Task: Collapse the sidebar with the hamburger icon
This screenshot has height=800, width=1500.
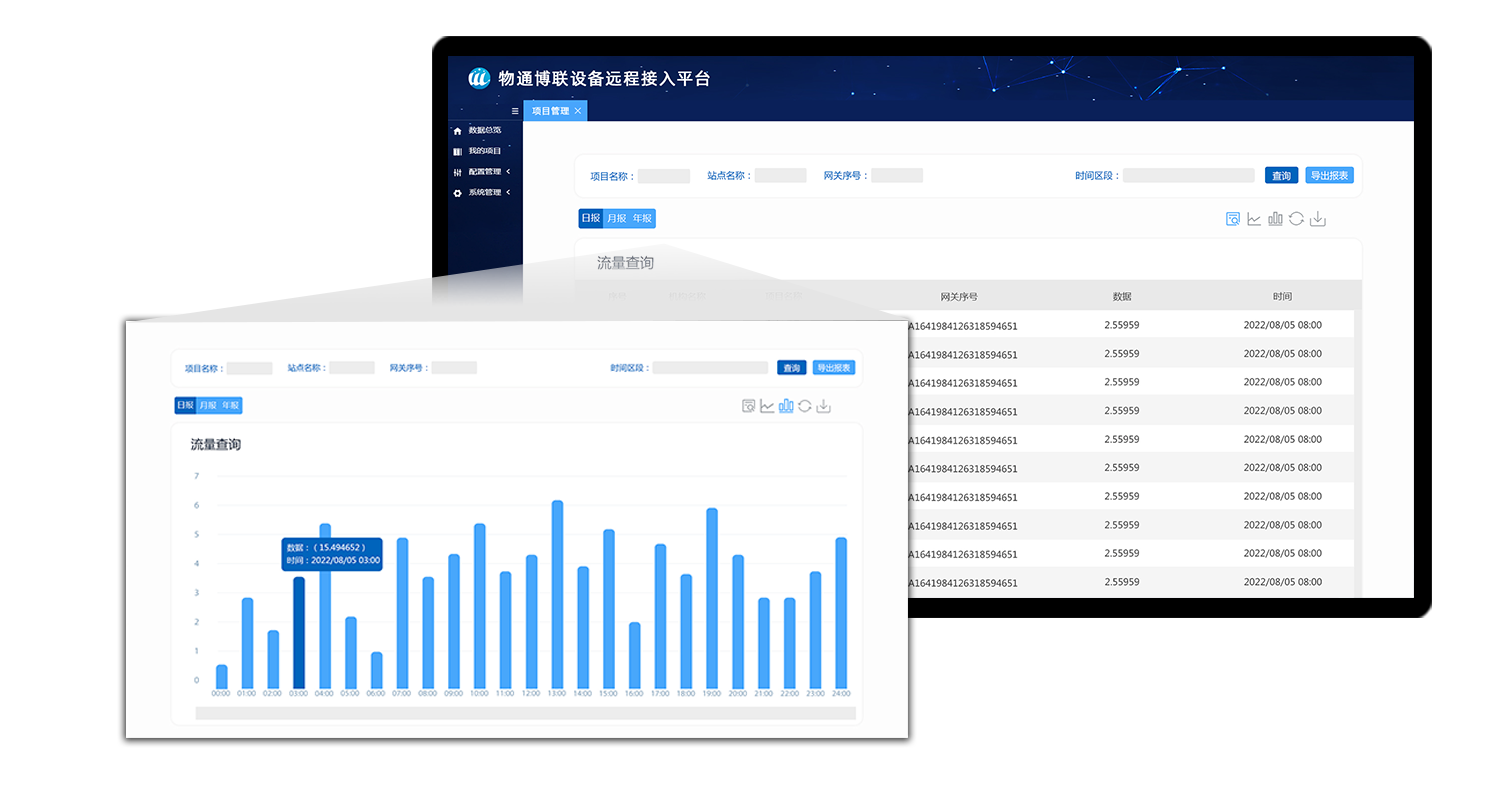Action: tap(514, 111)
